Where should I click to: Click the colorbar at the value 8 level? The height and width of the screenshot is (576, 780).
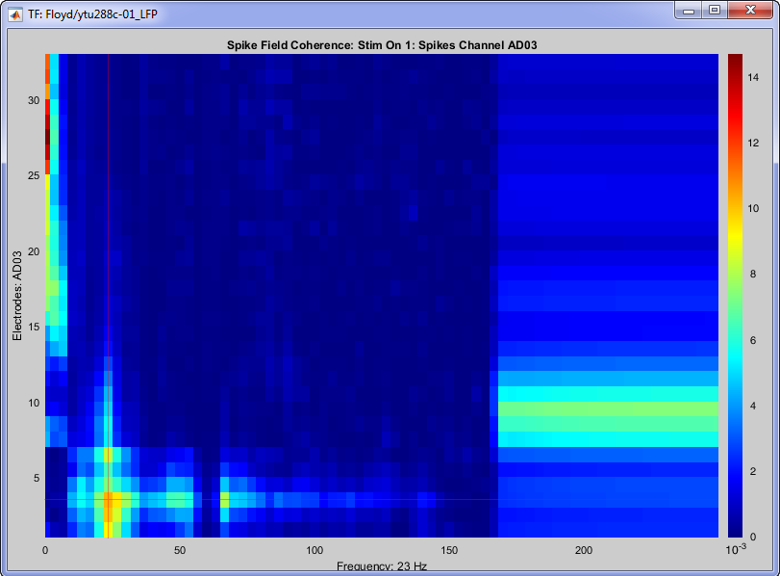(x=735, y=273)
